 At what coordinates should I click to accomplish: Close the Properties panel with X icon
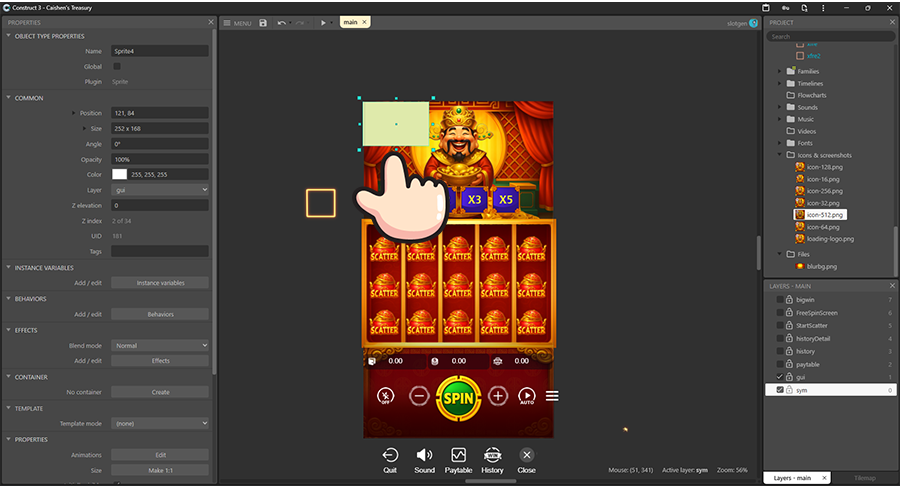click(210, 22)
